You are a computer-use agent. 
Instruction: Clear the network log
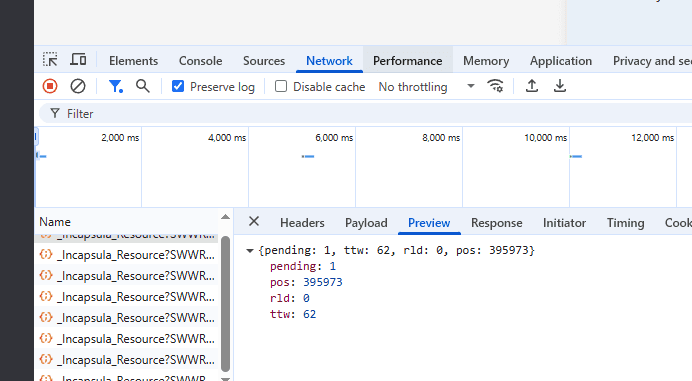coord(78,86)
